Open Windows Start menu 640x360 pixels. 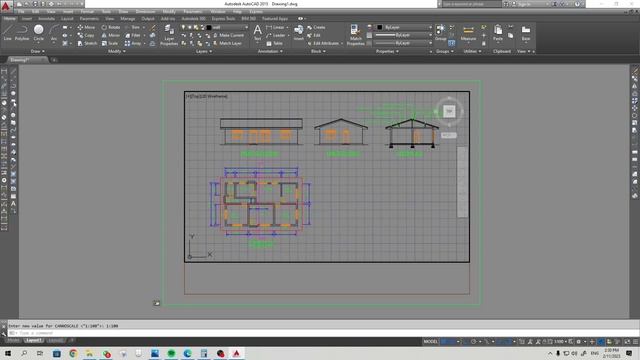point(7,353)
